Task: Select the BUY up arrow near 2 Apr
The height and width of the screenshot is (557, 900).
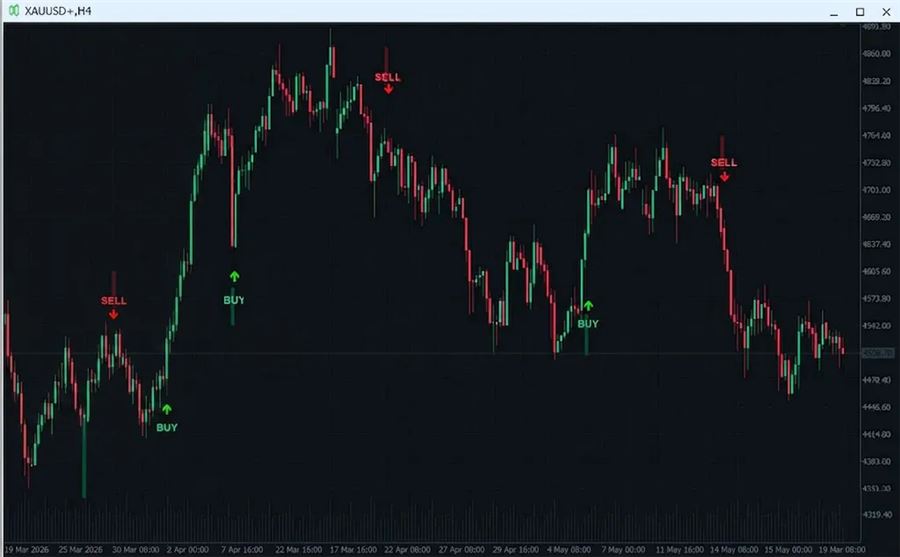Action: [166, 409]
